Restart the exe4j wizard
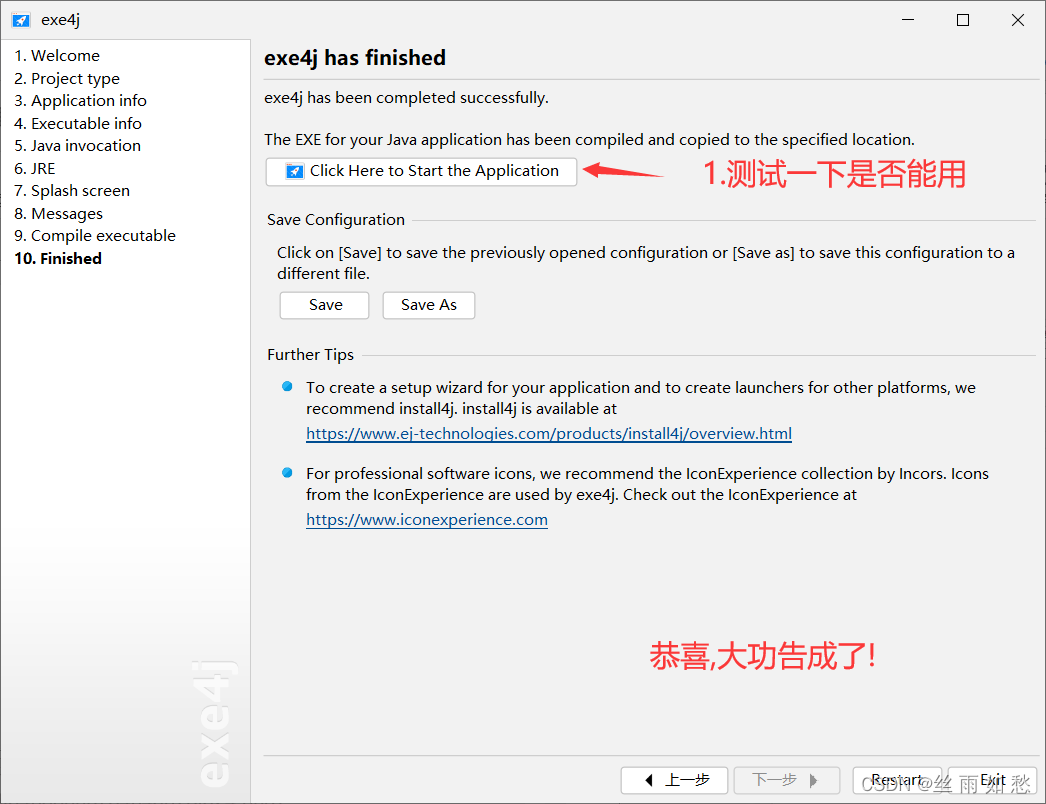The image size is (1046, 804). tap(897, 780)
